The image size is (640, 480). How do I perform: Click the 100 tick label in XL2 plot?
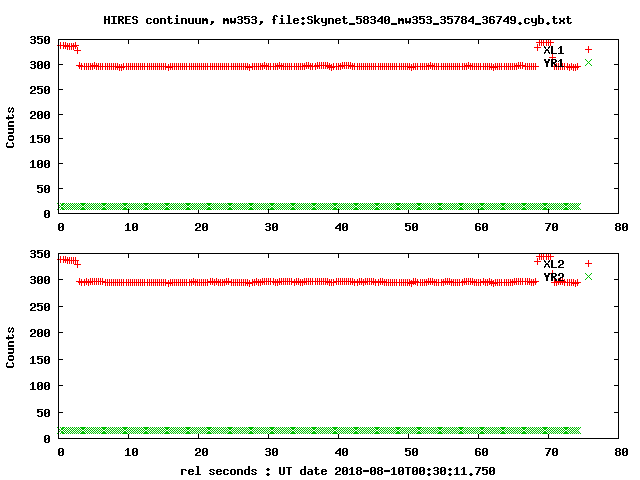point(40,386)
